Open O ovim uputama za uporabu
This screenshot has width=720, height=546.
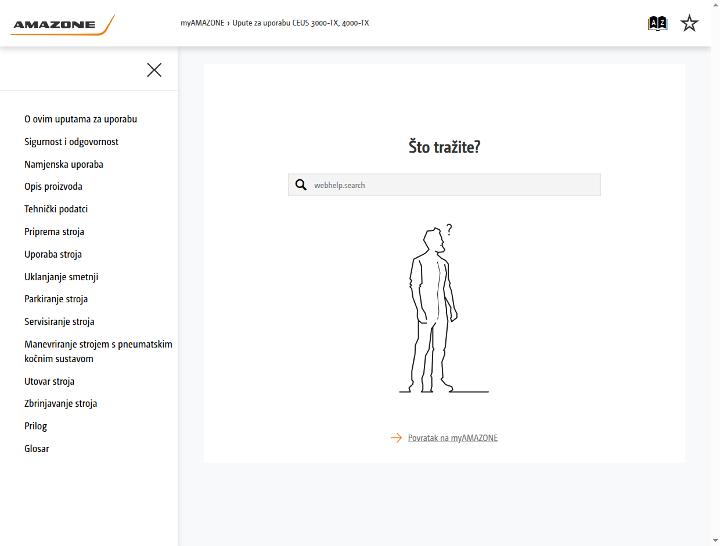pyautogui.click(x=81, y=119)
